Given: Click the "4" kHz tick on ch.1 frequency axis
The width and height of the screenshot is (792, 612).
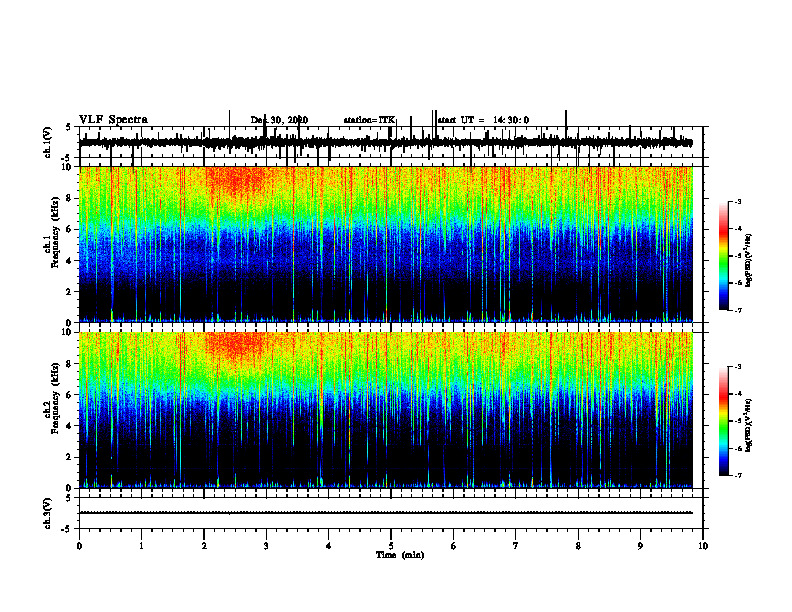Looking at the screenshot, I should (70, 261).
